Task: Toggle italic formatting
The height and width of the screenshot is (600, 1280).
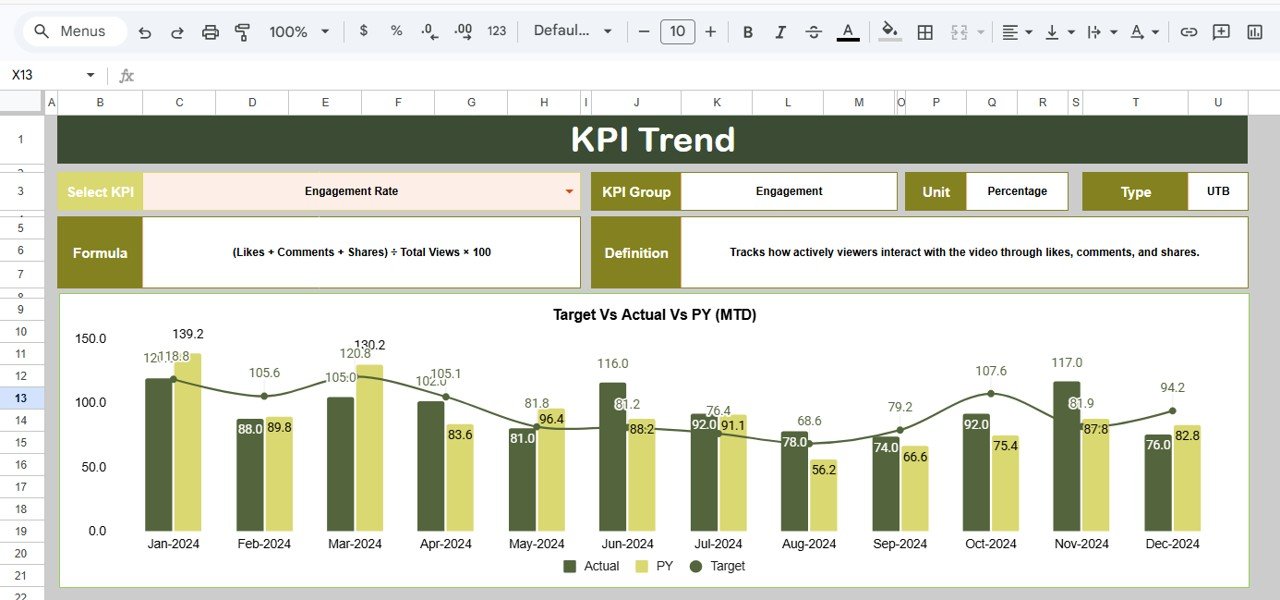Action: pos(780,31)
